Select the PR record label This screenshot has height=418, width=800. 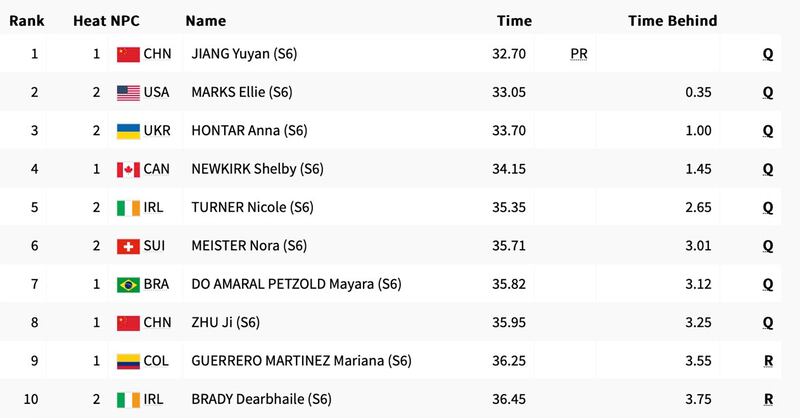click(x=578, y=54)
